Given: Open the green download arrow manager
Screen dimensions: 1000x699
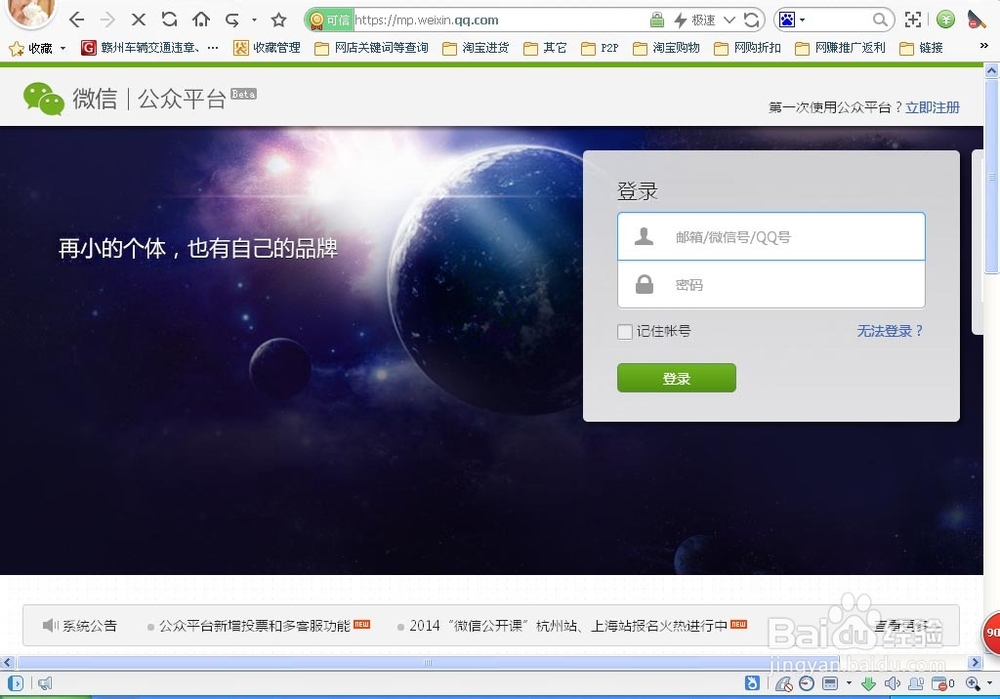Looking at the screenshot, I should pyautogui.click(x=868, y=684).
